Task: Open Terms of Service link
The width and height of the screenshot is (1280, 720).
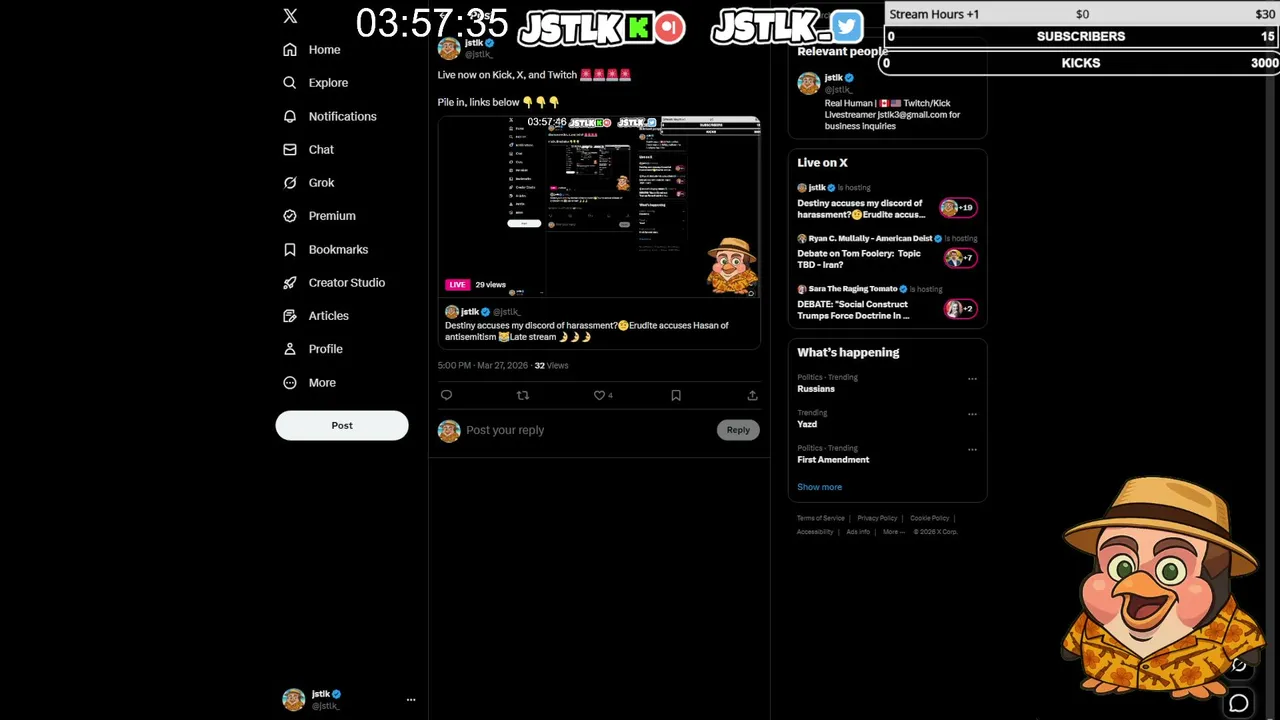Action: (820, 518)
